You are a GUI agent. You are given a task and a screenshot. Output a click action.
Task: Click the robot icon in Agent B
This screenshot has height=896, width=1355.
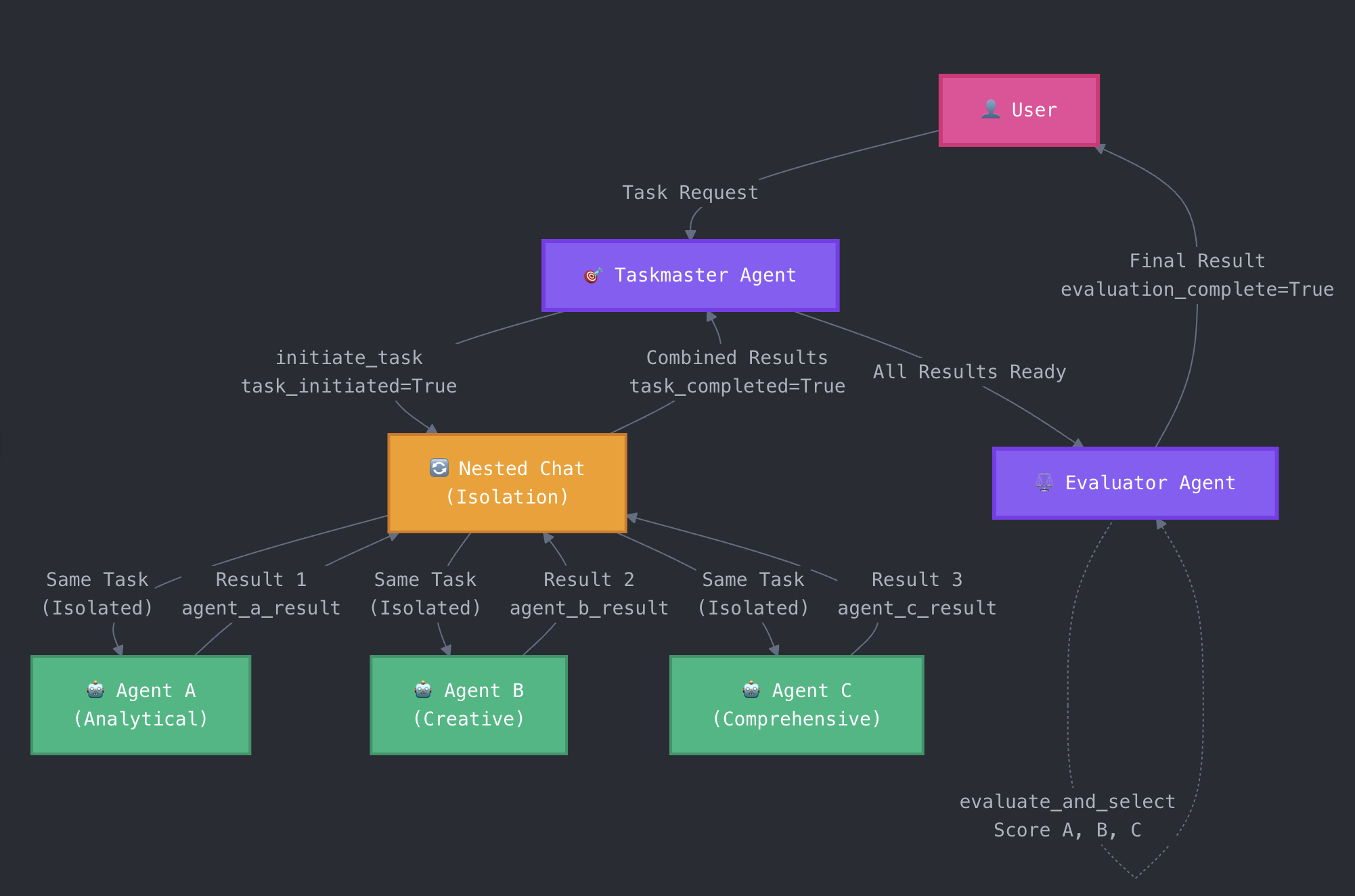[423, 690]
